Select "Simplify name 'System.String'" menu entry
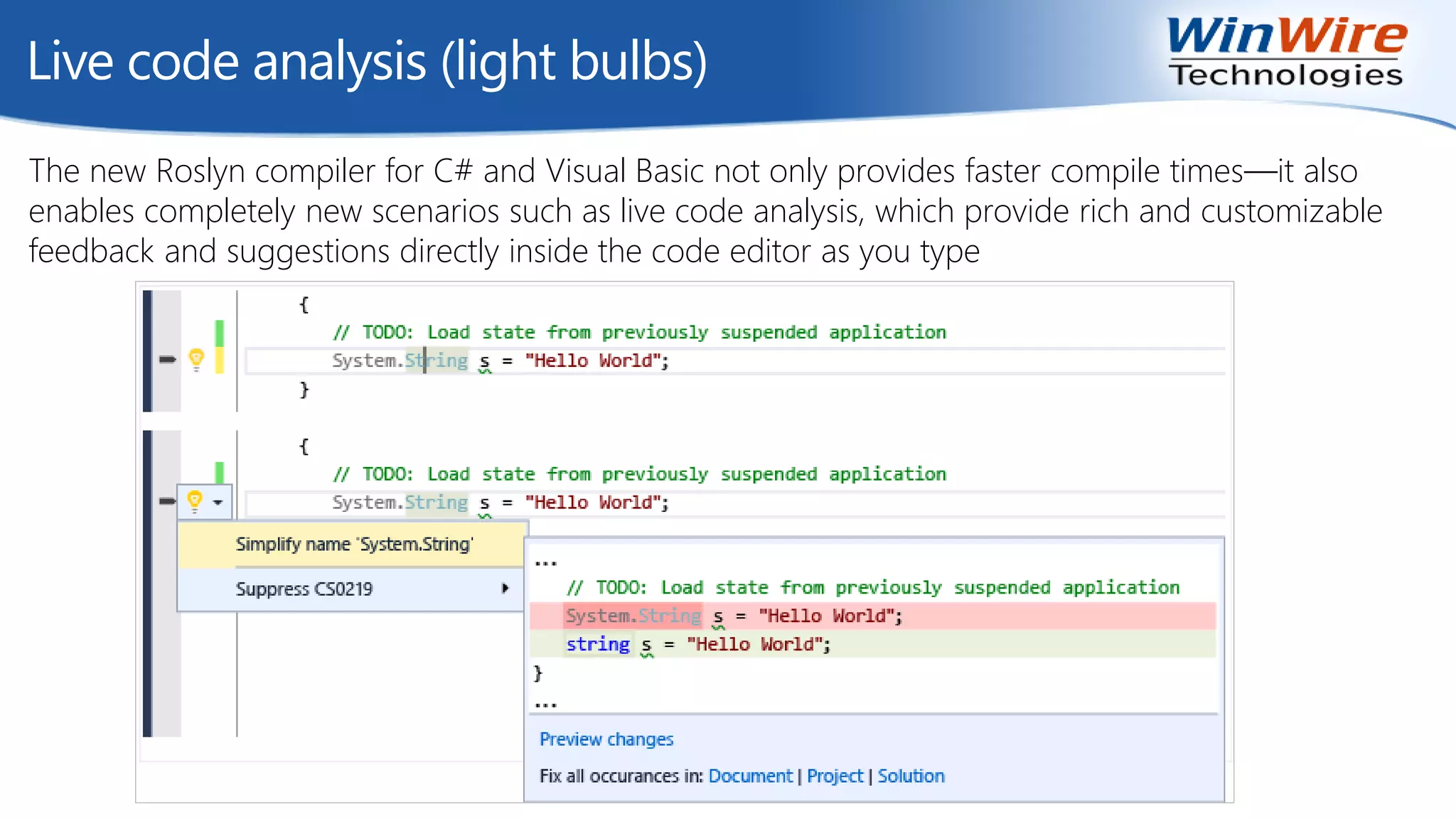The width and height of the screenshot is (1456, 819). [x=352, y=545]
